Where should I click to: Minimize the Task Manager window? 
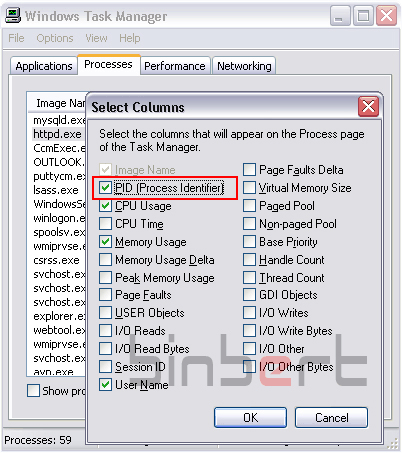[x=340, y=16]
